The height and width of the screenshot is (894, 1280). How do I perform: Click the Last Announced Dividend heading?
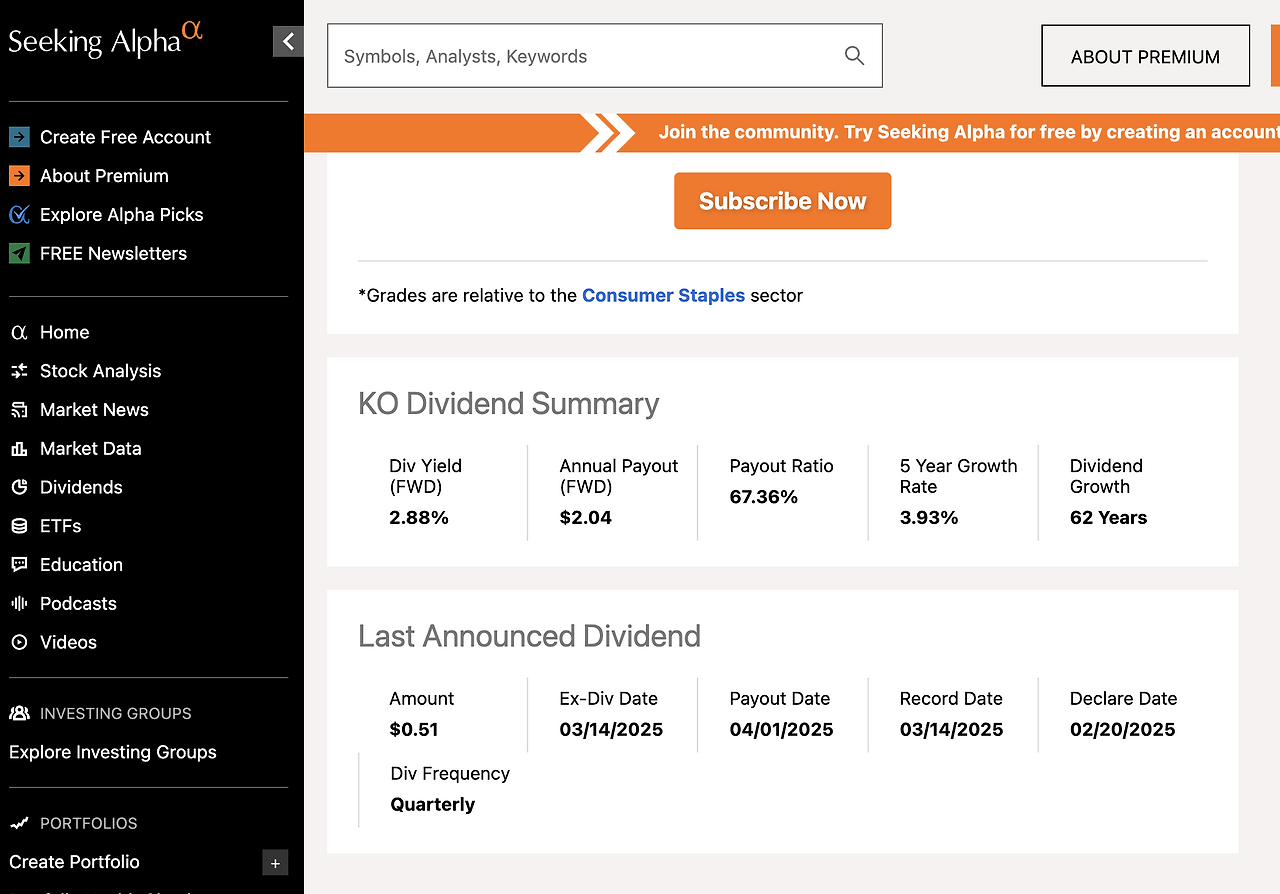coord(529,637)
